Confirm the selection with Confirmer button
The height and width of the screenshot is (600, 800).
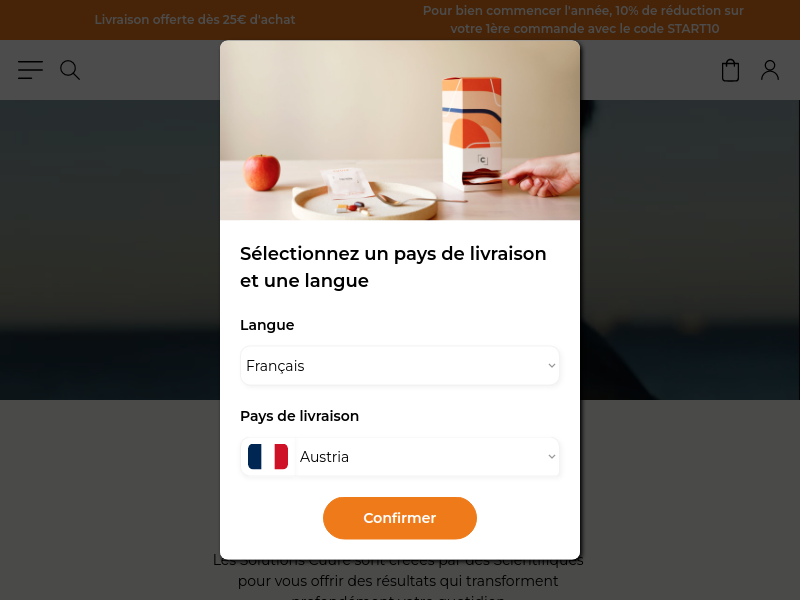click(x=400, y=518)
